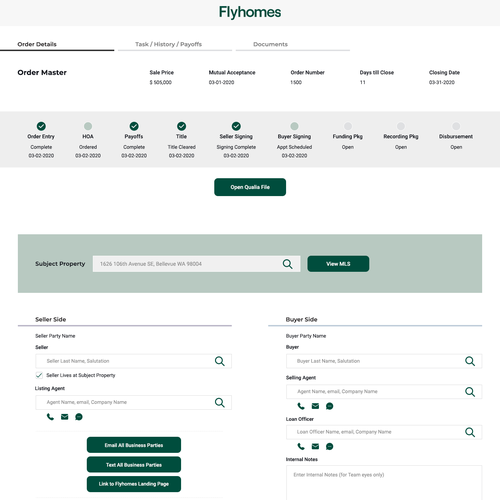500x500 pixels.
Task: Email the Loan Officer via envelope icon
Action: (x=315, y=446)
